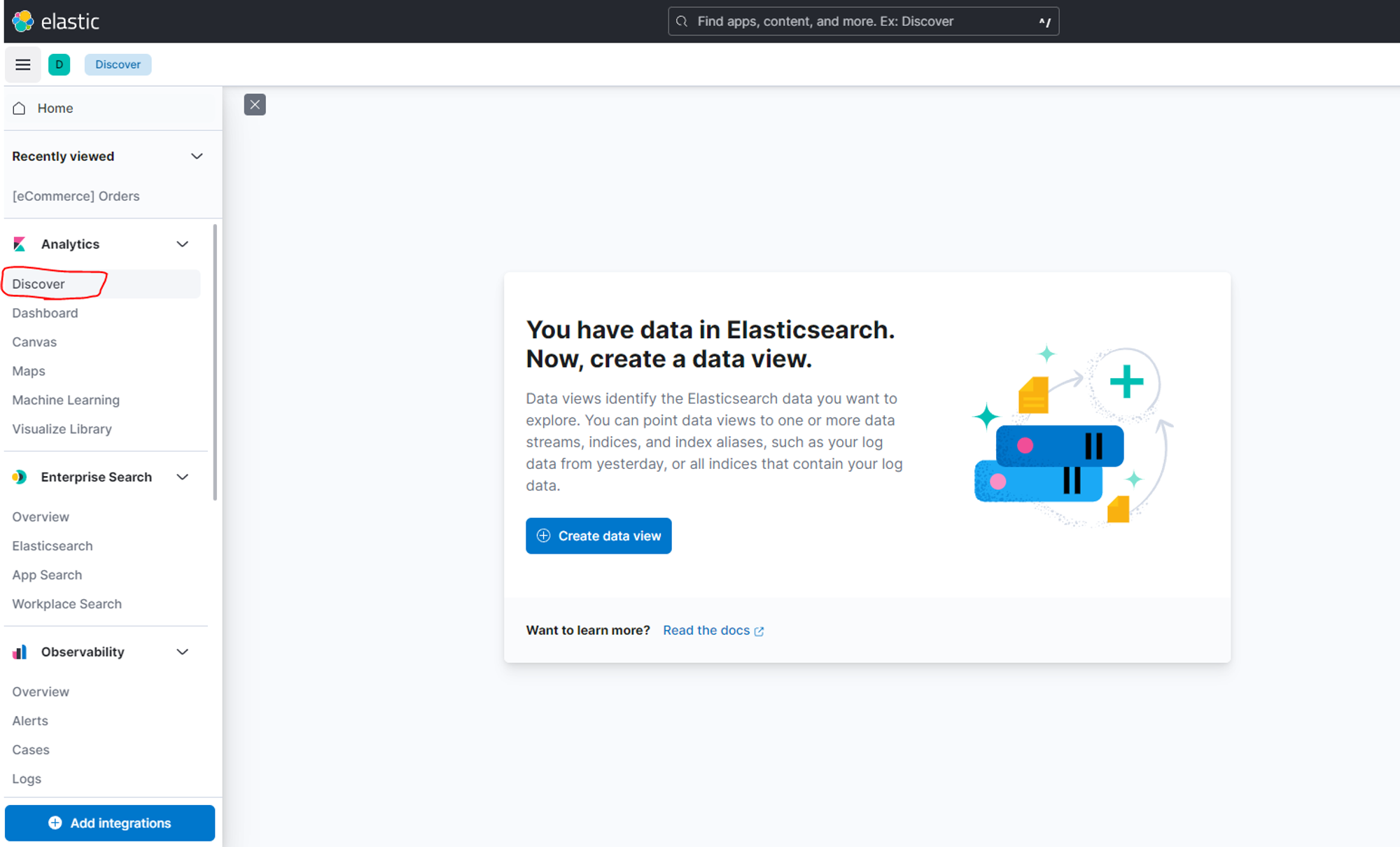
Task: Click the Analytics Kibana logo icon
Action: tap(20, 244)
